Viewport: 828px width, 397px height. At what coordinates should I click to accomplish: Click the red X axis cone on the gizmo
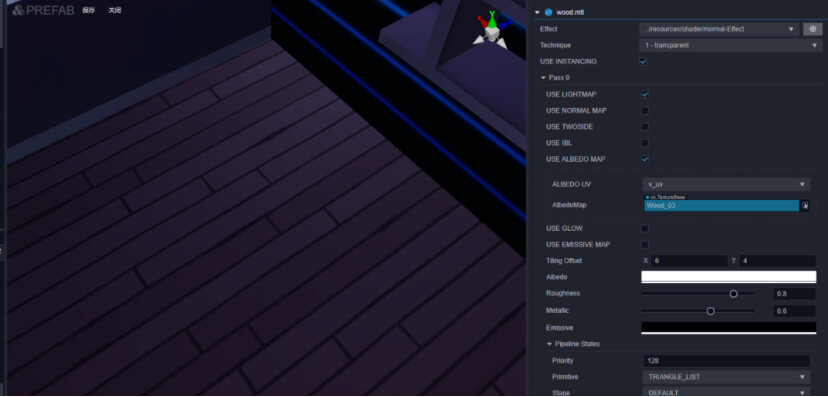pos(482,22)
